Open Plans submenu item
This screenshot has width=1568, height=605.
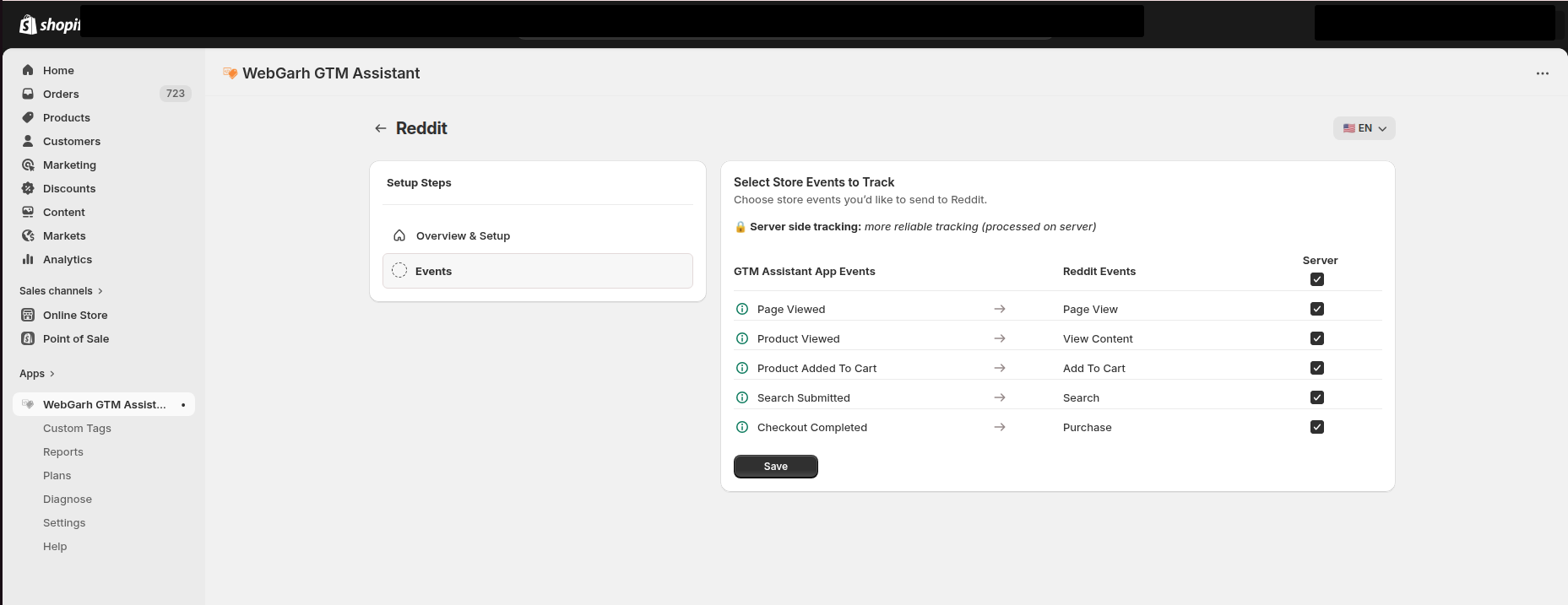point(57,476)
